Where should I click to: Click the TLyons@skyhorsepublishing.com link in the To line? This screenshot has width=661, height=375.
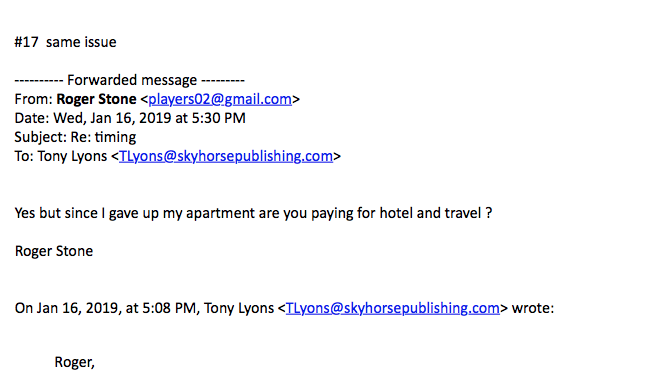[x=226, y=156]
